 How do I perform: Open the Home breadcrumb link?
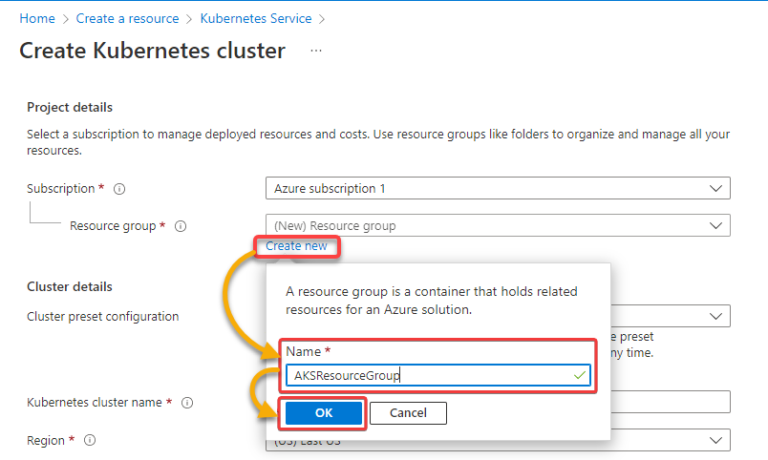pos(37,19)
